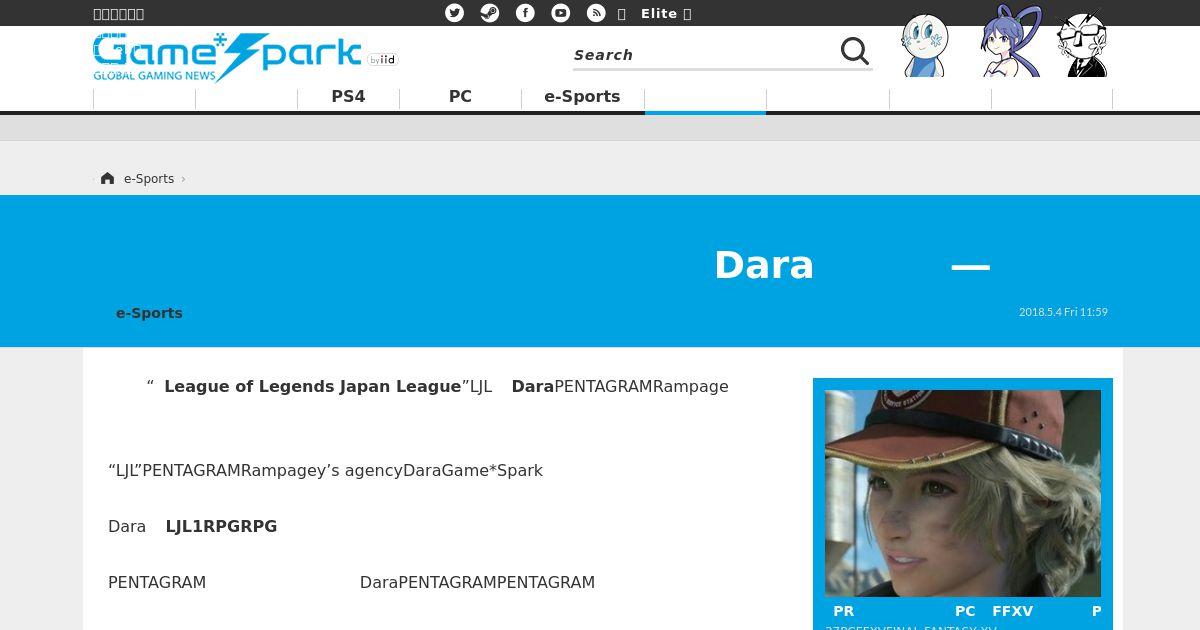Open the e-Sports navigation tab
The width and height of the screenshot is (1200, 630).
pos(582,97)
